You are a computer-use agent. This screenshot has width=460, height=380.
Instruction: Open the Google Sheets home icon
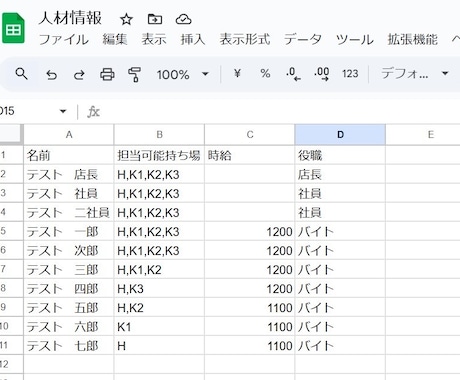coord(13,28)
